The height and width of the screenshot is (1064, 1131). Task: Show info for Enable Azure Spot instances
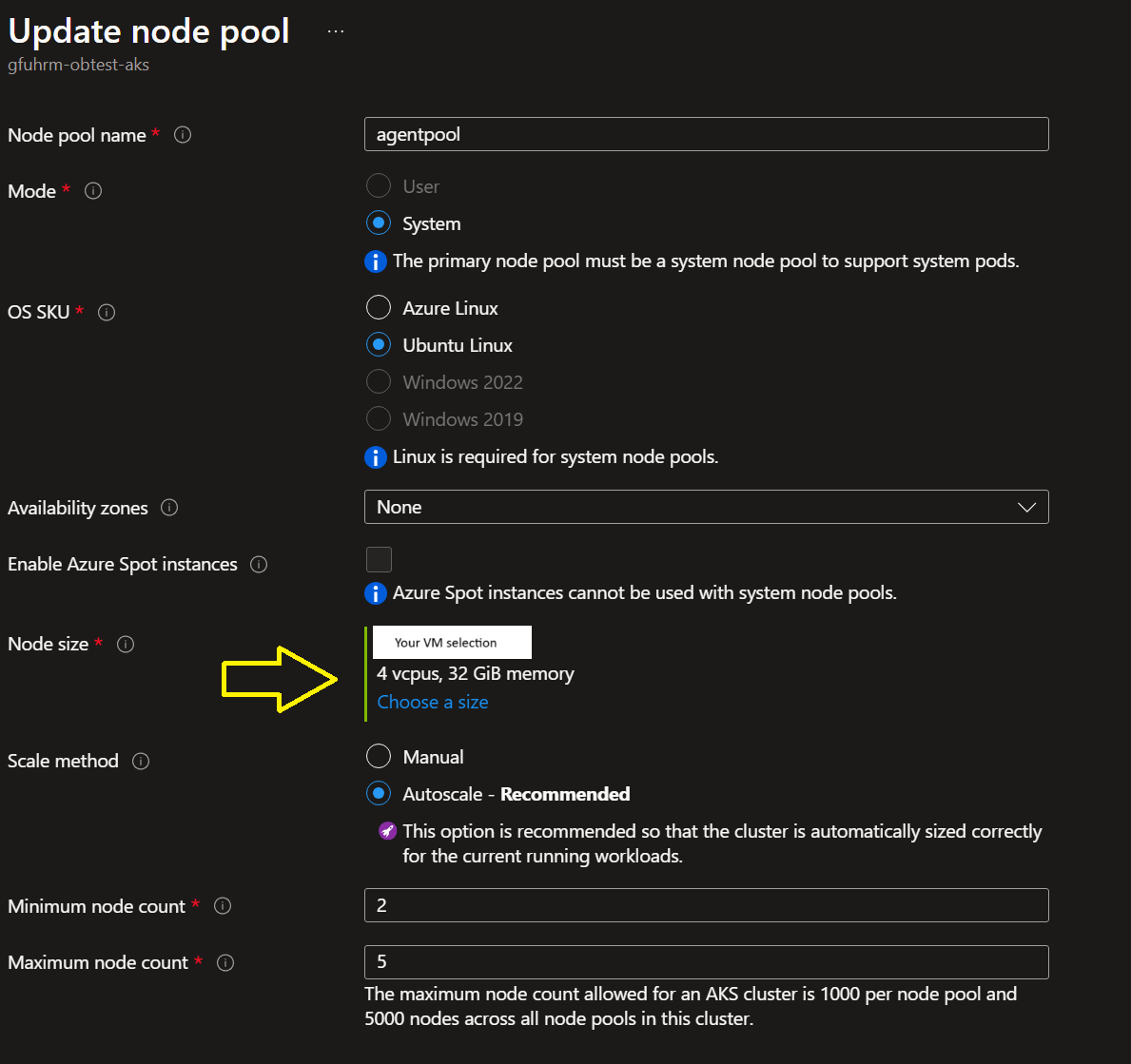[x=259, y=565]
